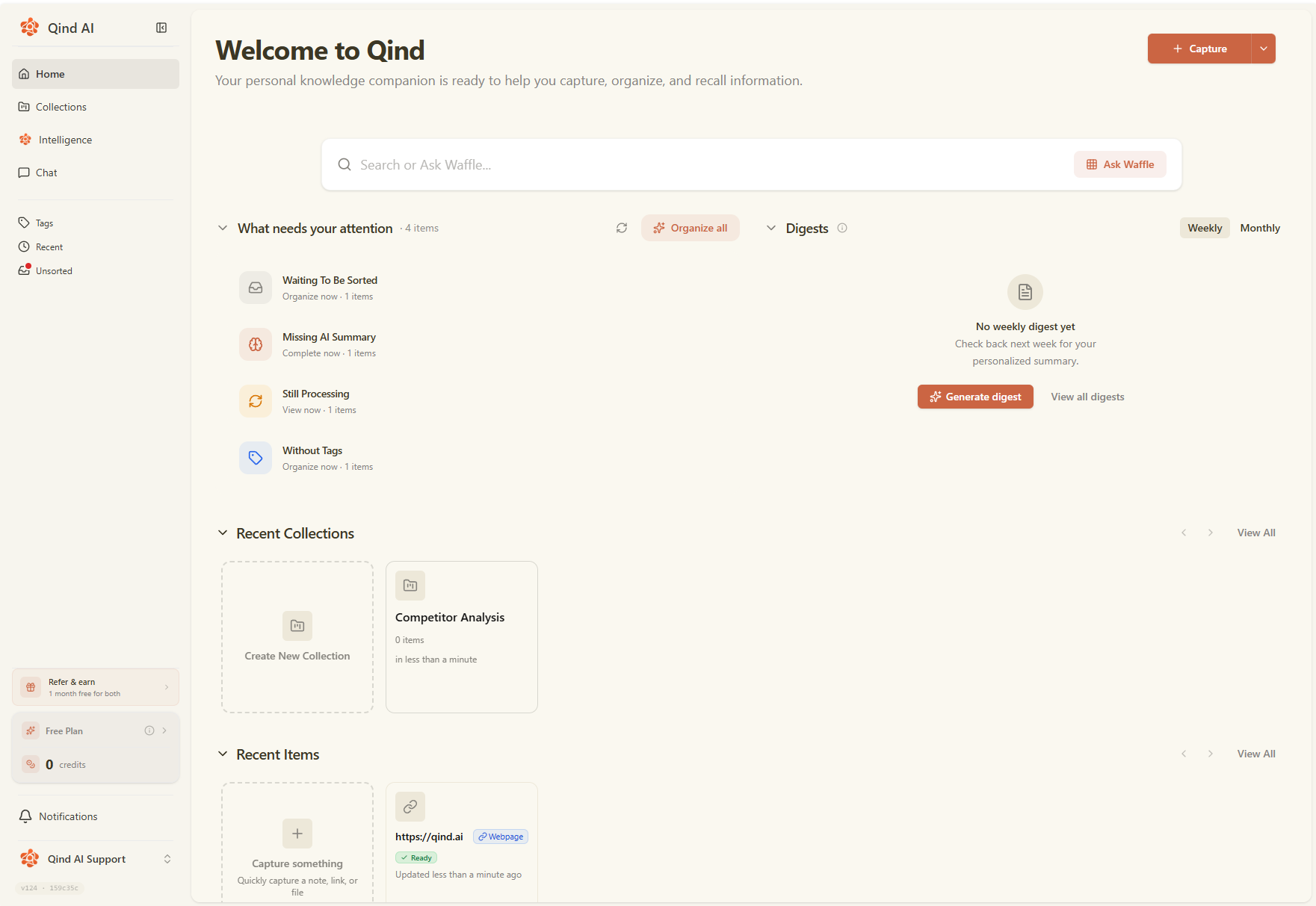Switch to the Weekly digest tab
Viewport: 1316px width, 906px height.
1205,228
